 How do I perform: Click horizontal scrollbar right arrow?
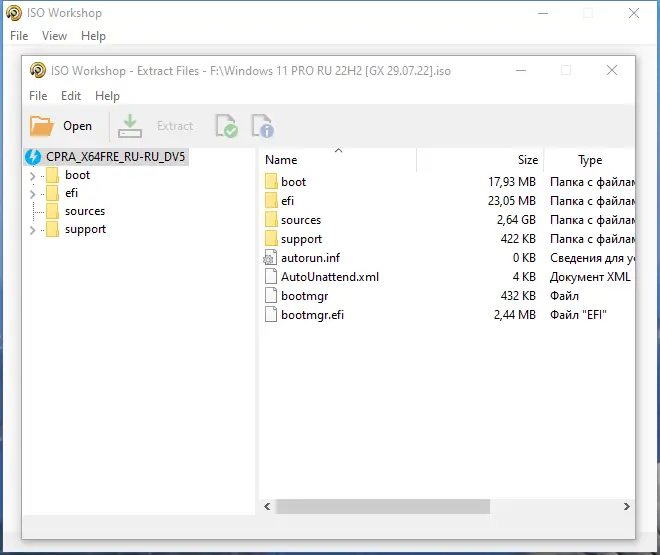tap(627, 507)
